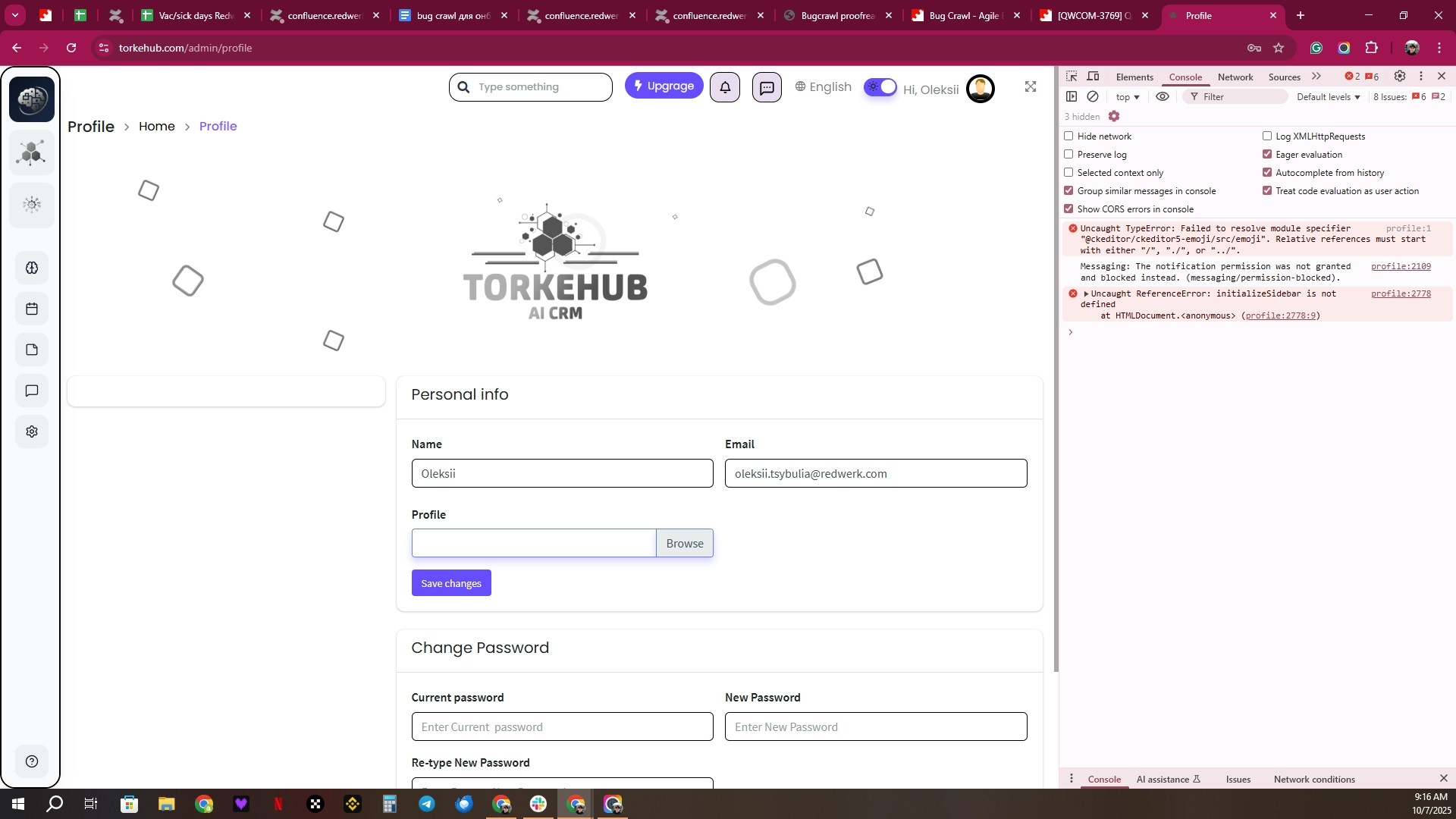Open the English language selector

click(823, 87)
